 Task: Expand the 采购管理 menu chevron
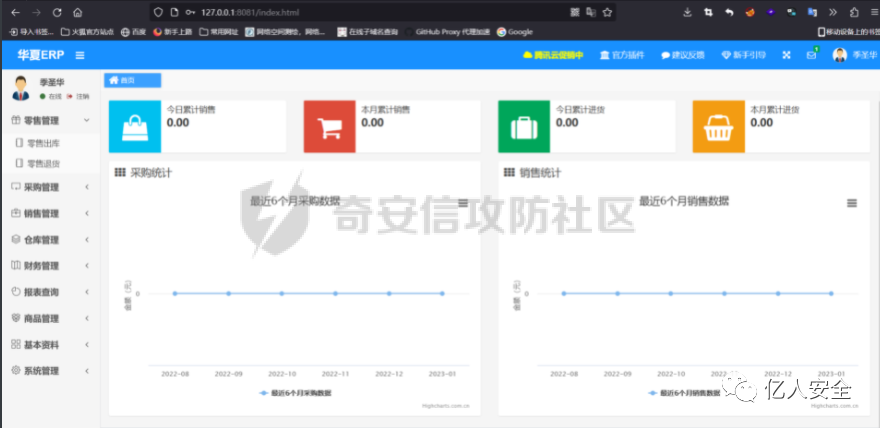click(87, 187)
